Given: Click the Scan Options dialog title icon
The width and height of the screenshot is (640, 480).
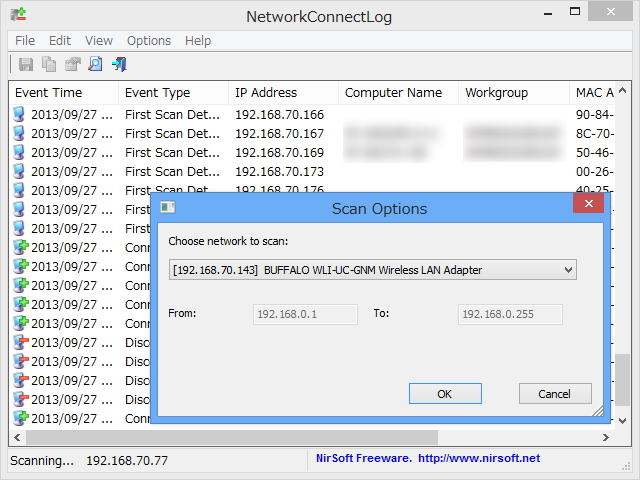Looking at the screenshot, I should (x=168, y=208).
